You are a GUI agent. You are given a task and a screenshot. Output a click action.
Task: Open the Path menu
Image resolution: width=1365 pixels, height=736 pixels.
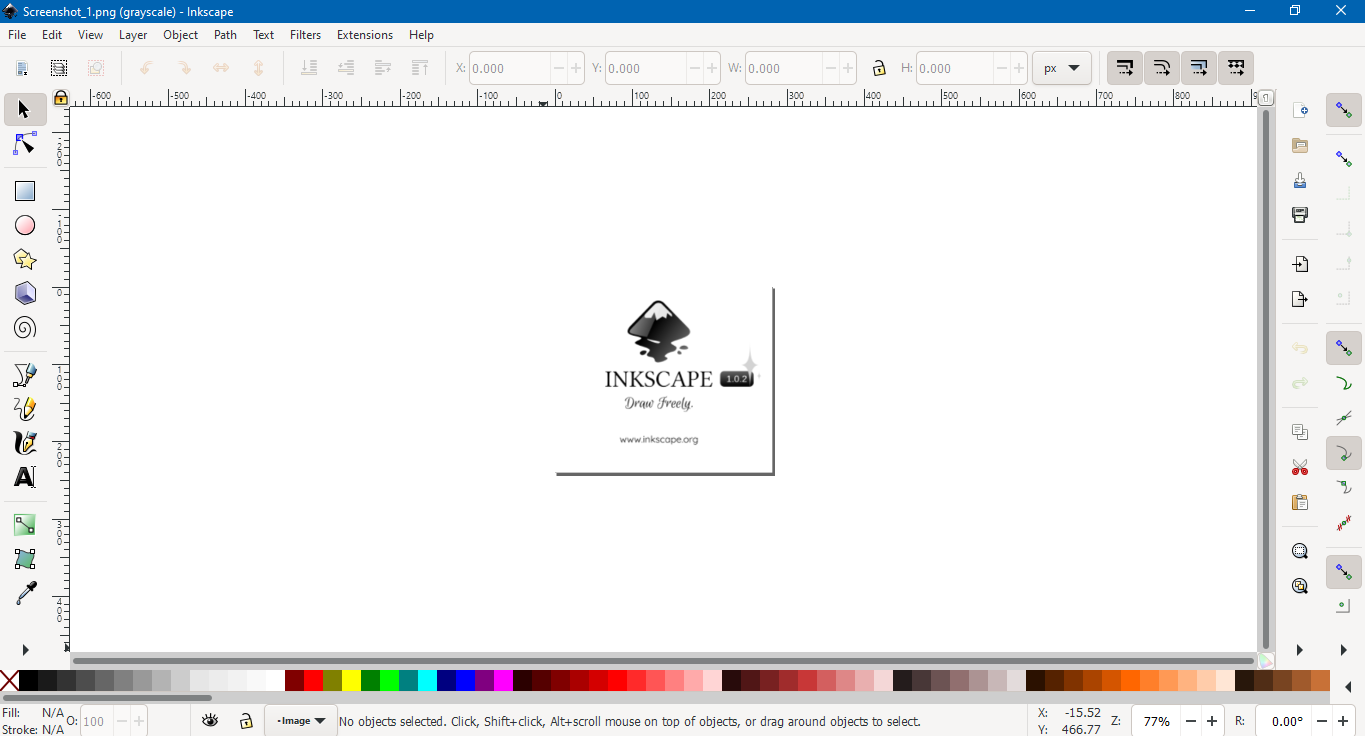pyautogui.click(x=226, y=34)
